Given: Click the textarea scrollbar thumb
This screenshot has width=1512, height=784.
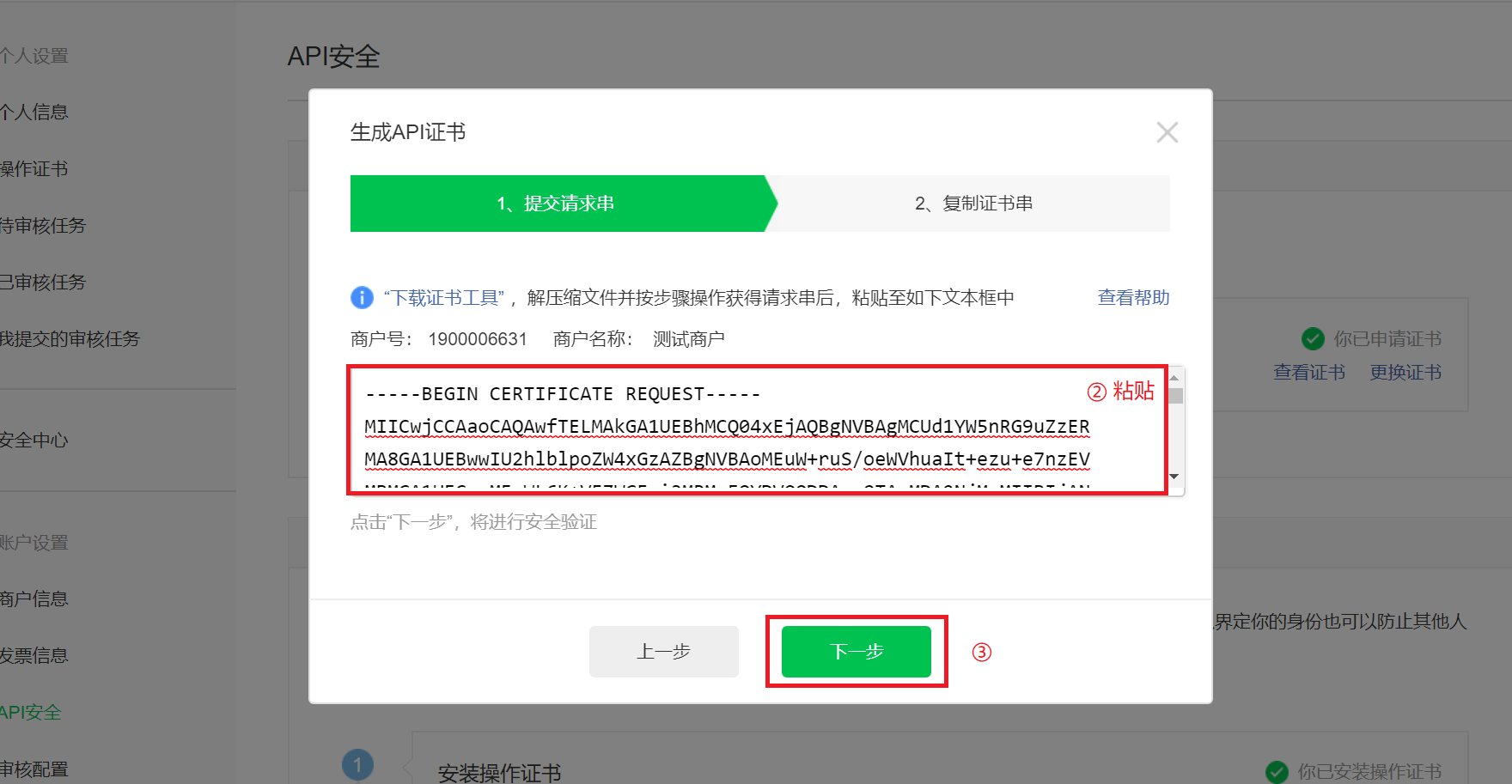Looking at the screenshot, I should (x=1175, y=397).
